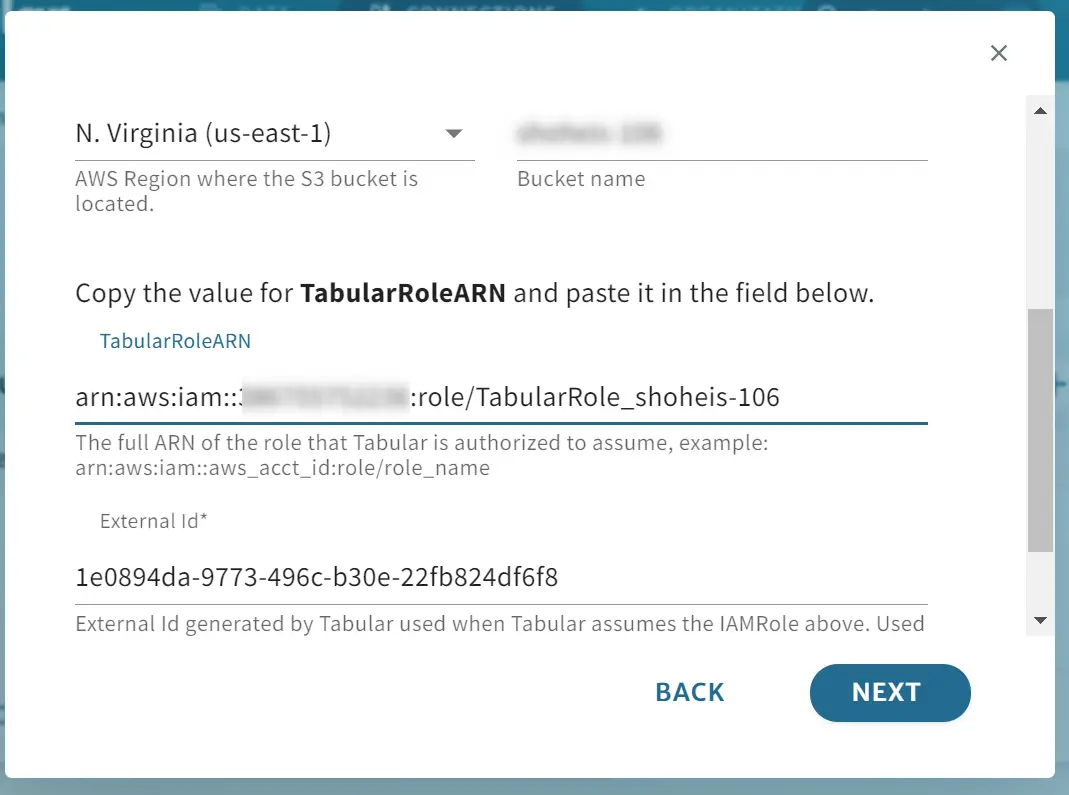Click the External Id description text
Screen dimensions: 1069x795
(500, 624)
